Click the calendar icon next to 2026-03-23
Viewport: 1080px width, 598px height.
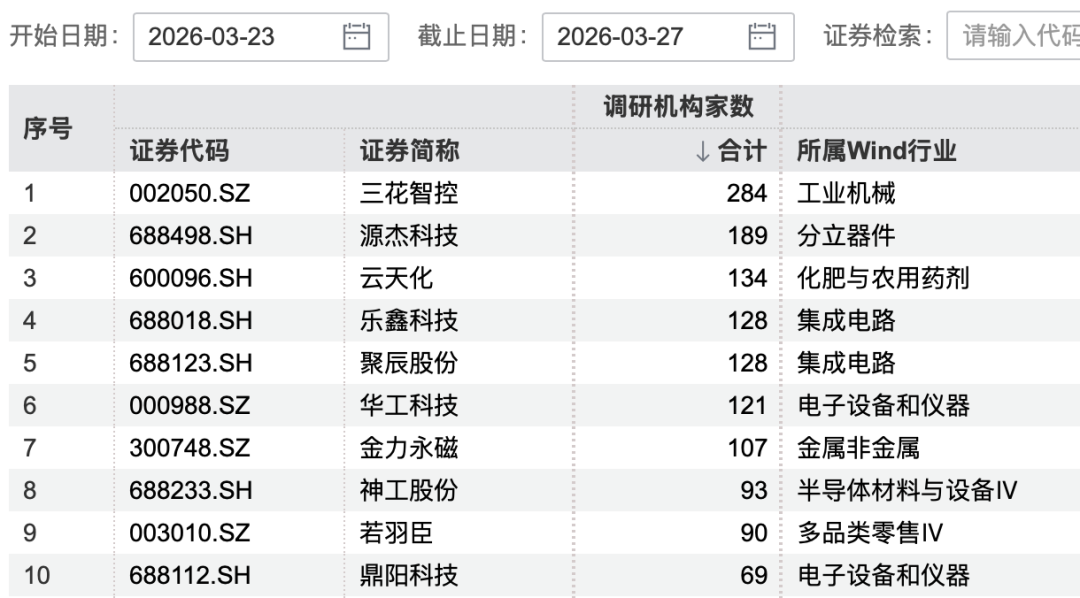pos(357,36)
